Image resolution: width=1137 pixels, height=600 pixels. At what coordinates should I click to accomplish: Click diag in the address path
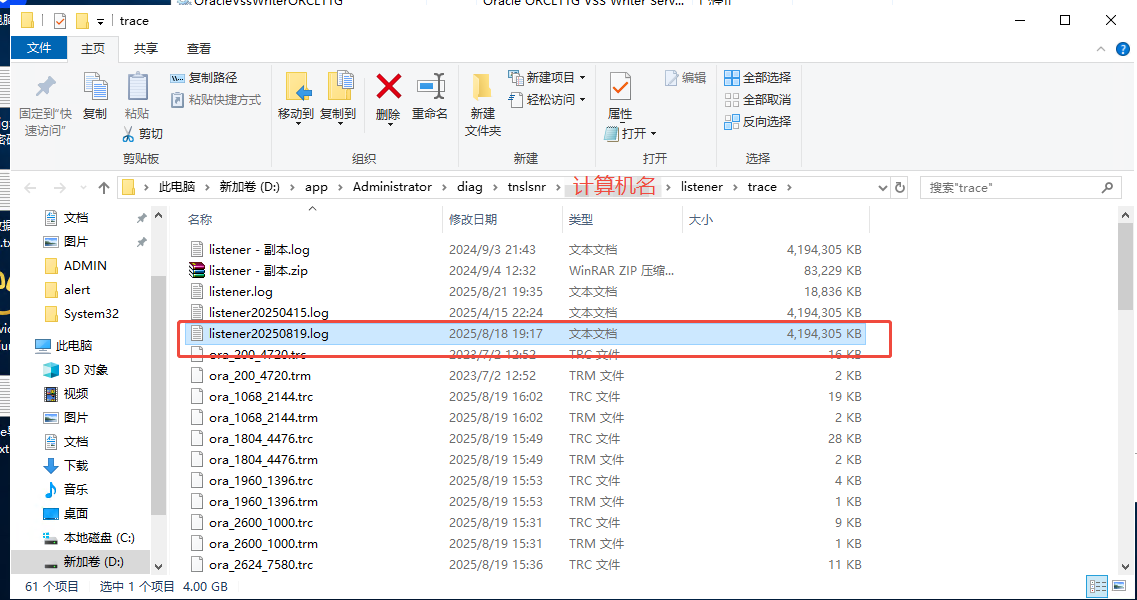pyautogui.click(x=469, y=187)
